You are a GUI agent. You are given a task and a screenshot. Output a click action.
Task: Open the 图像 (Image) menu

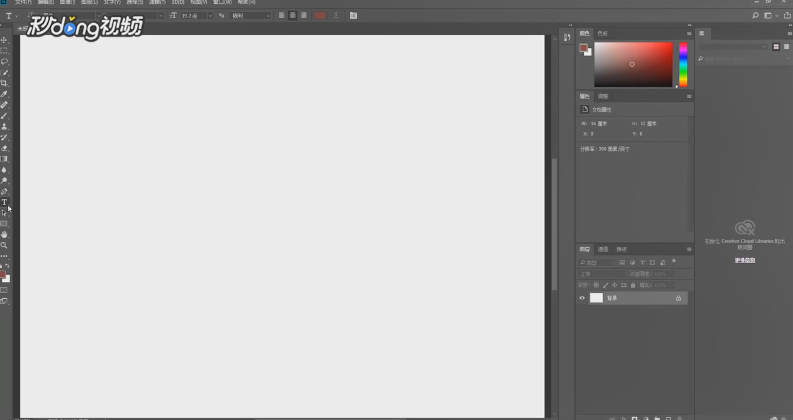[67, 2]
